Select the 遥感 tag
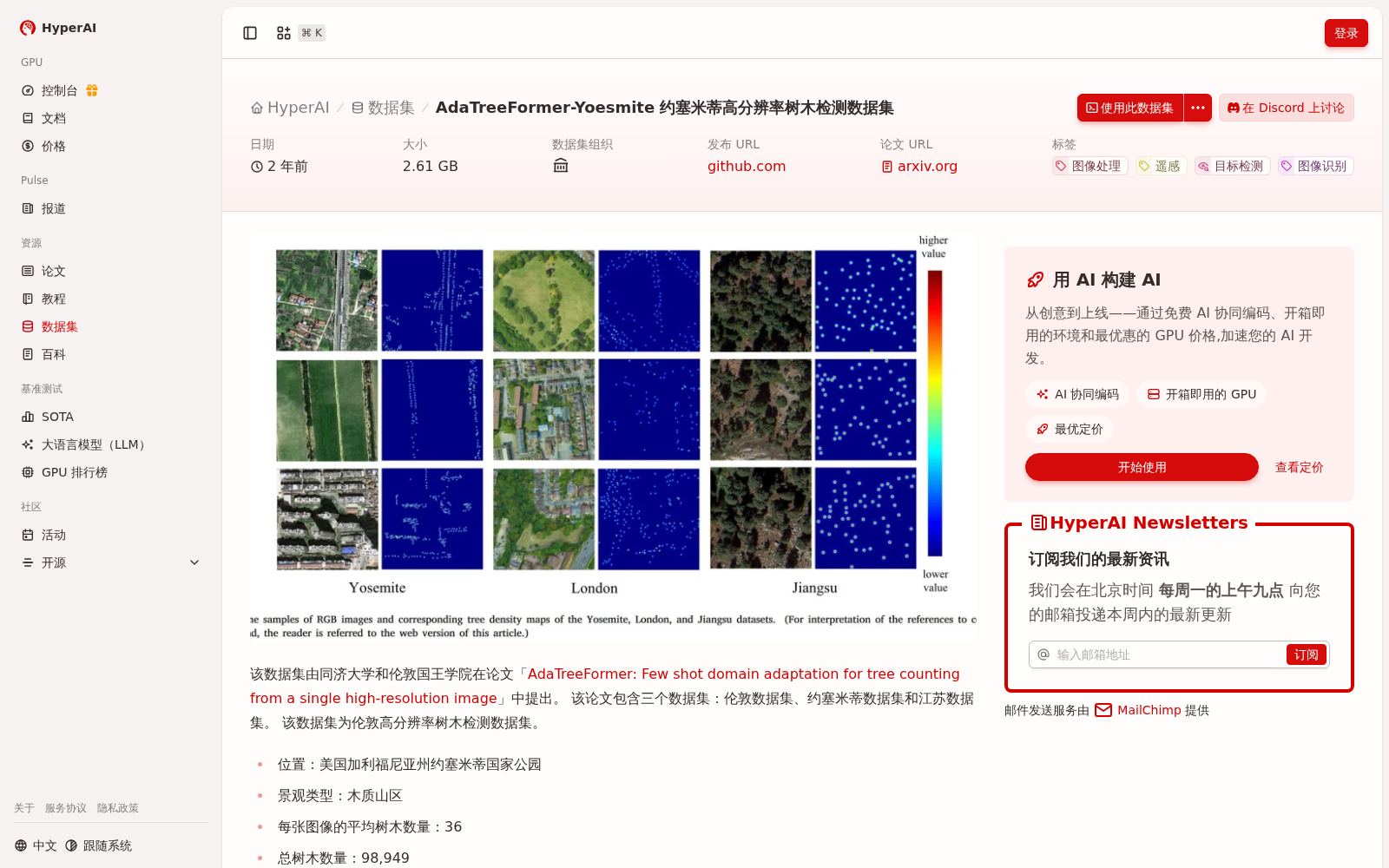Viewport: 1389px width, 868px height. click(1161, 166)
